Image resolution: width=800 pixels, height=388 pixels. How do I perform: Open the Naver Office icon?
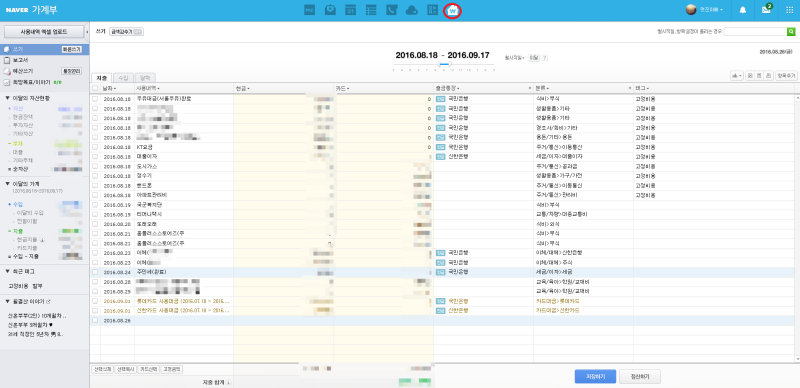tap(433, 10)
